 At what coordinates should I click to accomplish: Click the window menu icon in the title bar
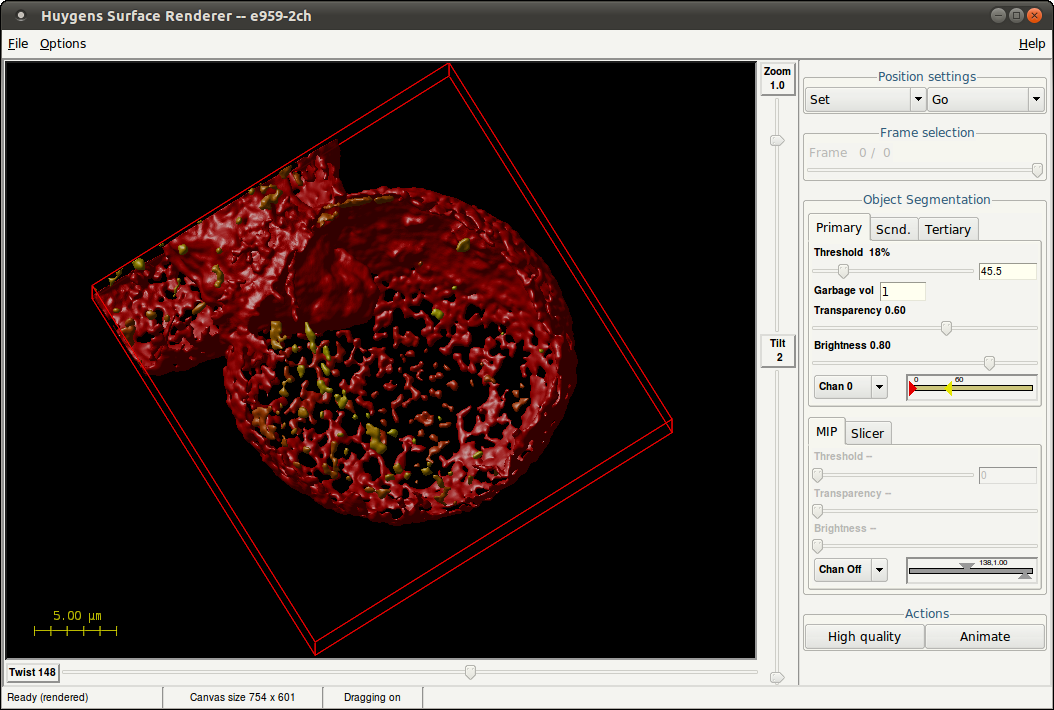click(20, 16)
